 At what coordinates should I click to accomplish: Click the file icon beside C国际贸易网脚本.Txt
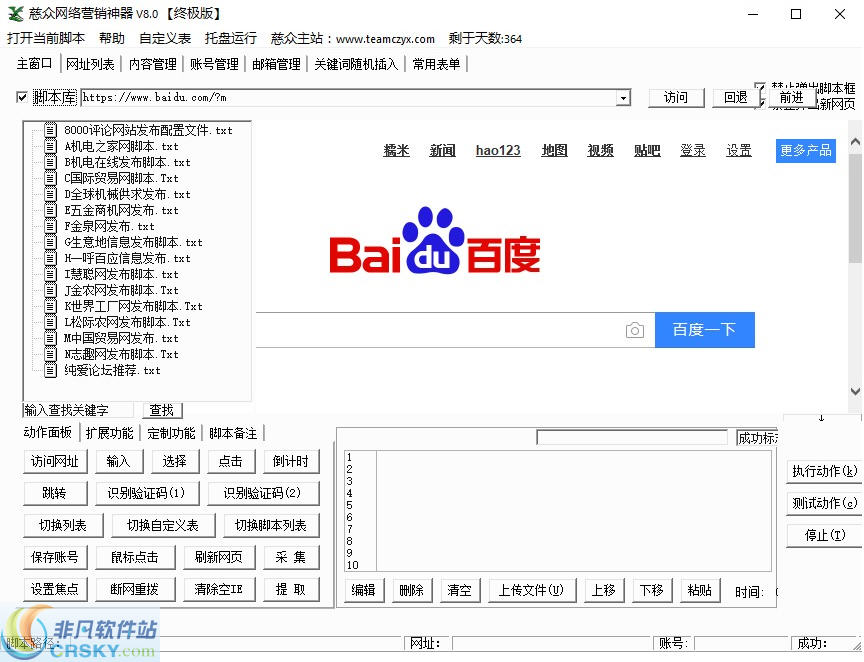tap(50, 178)
